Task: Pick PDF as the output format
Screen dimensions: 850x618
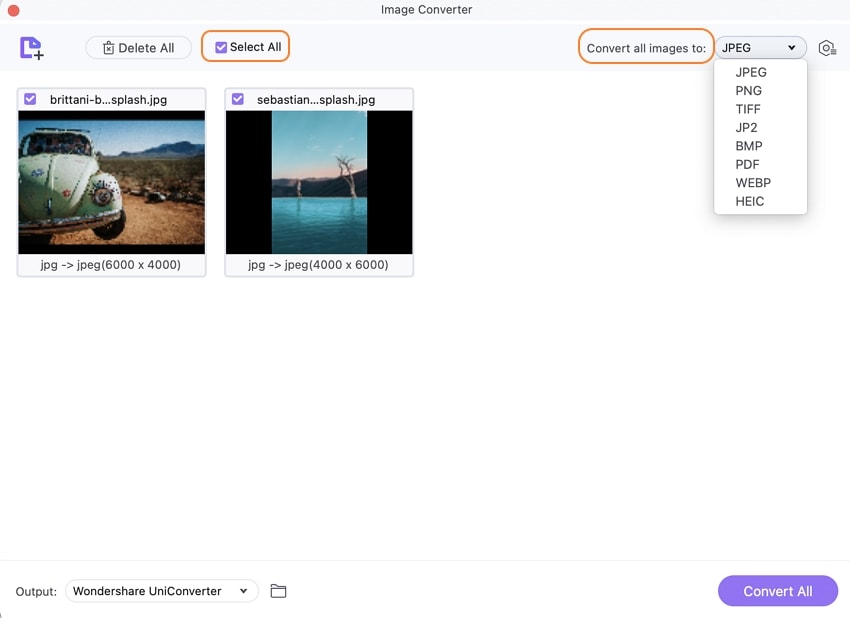Action: coord(747,164)
